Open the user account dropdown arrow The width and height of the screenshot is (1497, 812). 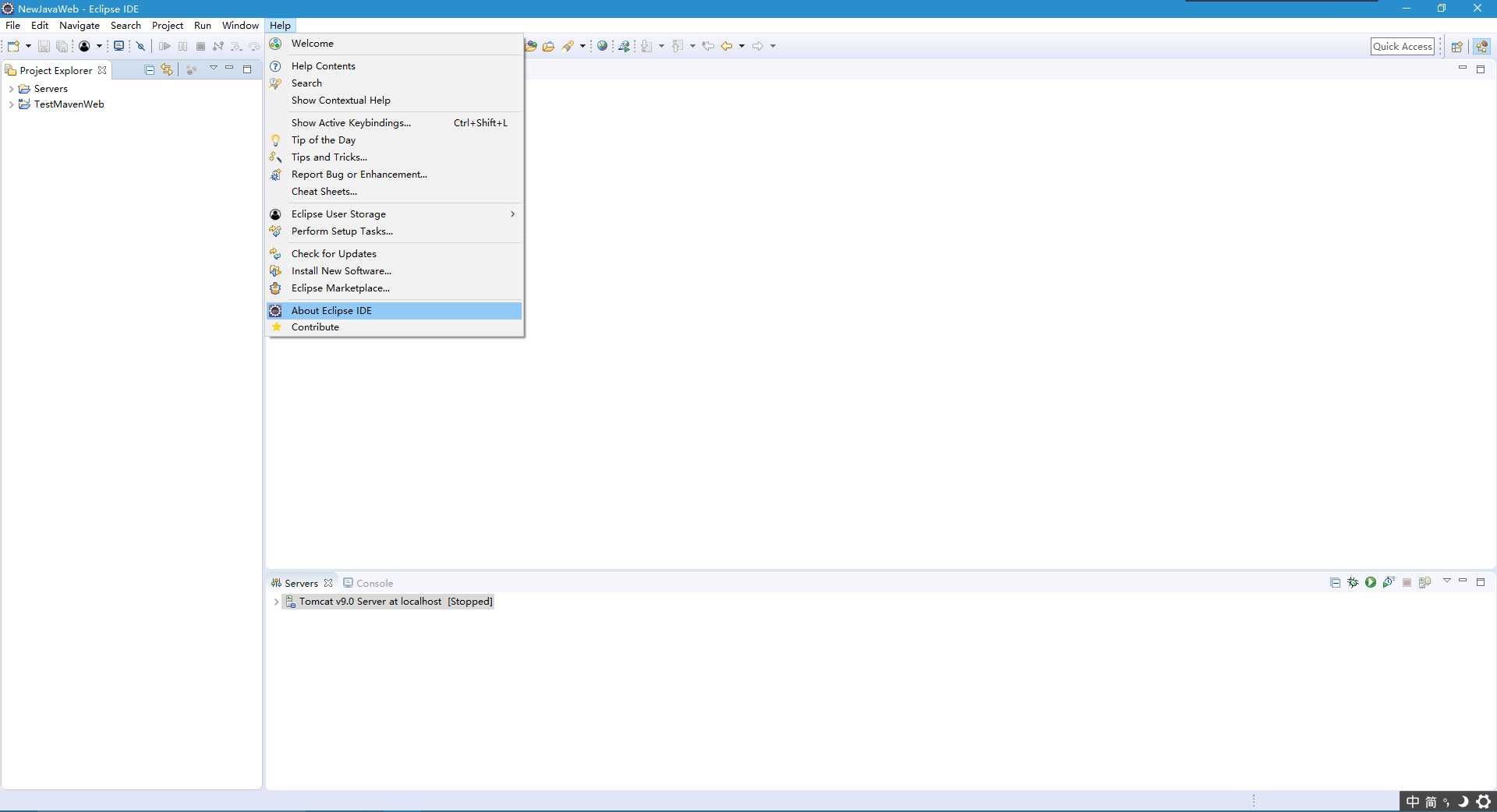click(x=99, y=46)
